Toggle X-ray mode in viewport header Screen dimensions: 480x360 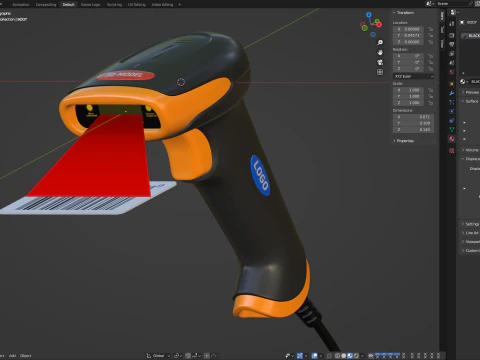click(x=329, y=356)
